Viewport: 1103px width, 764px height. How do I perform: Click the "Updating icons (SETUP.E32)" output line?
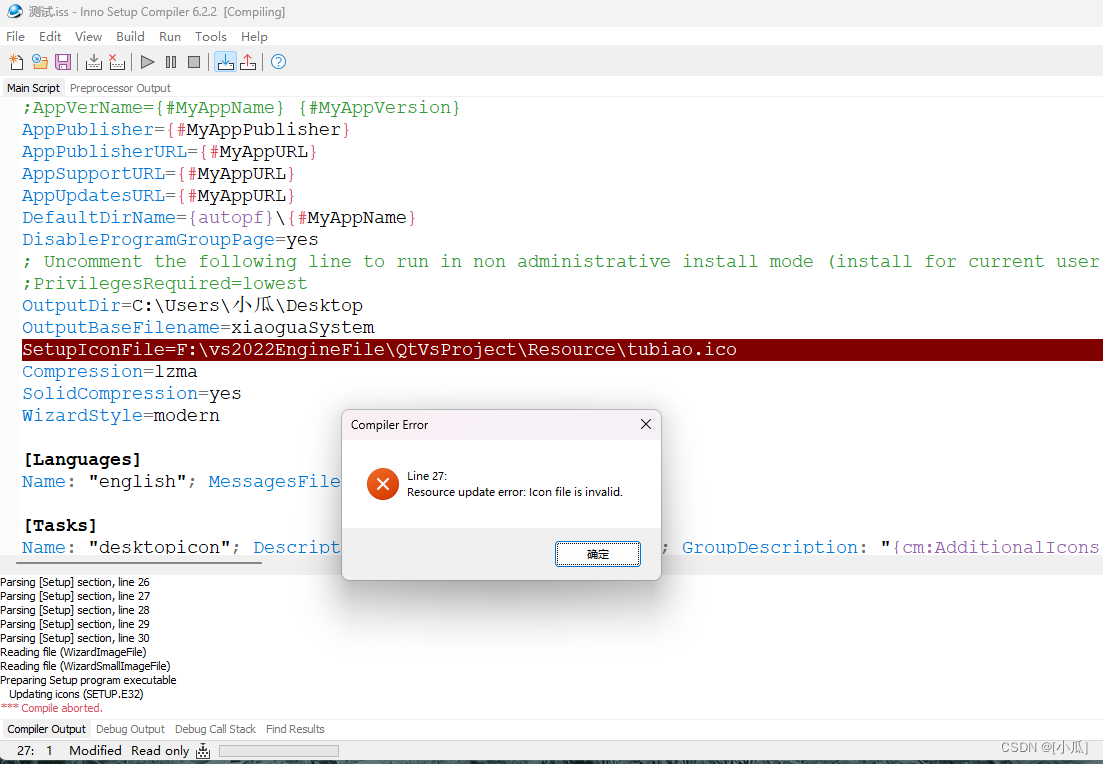point(76,694)
